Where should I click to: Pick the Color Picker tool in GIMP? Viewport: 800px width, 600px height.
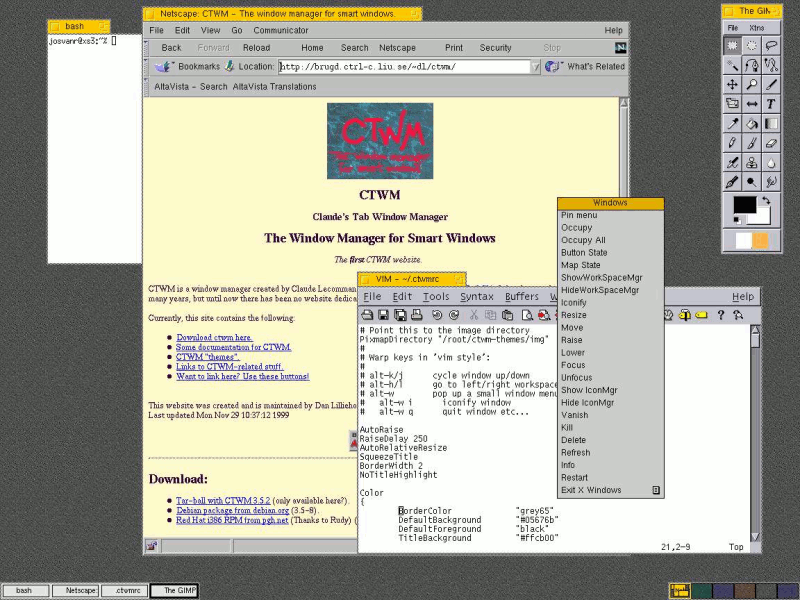coord(732,123)
